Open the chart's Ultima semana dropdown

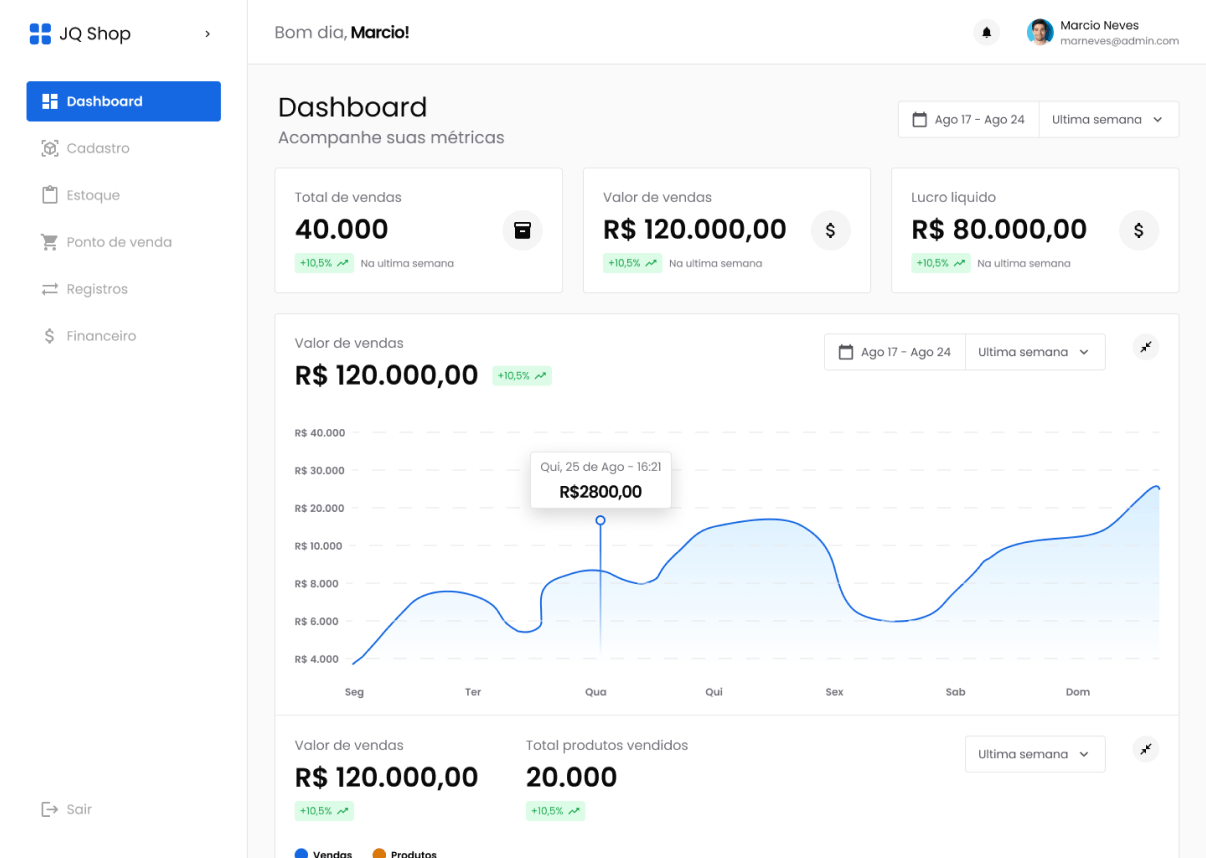1034,352
